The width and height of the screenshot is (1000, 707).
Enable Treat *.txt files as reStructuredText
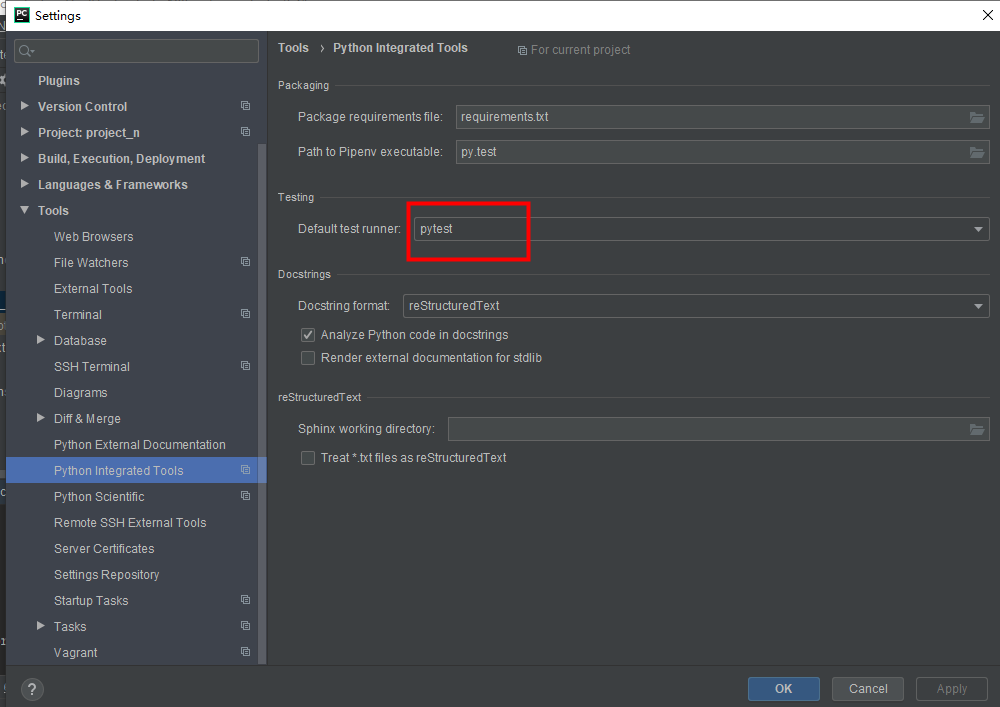308,458
